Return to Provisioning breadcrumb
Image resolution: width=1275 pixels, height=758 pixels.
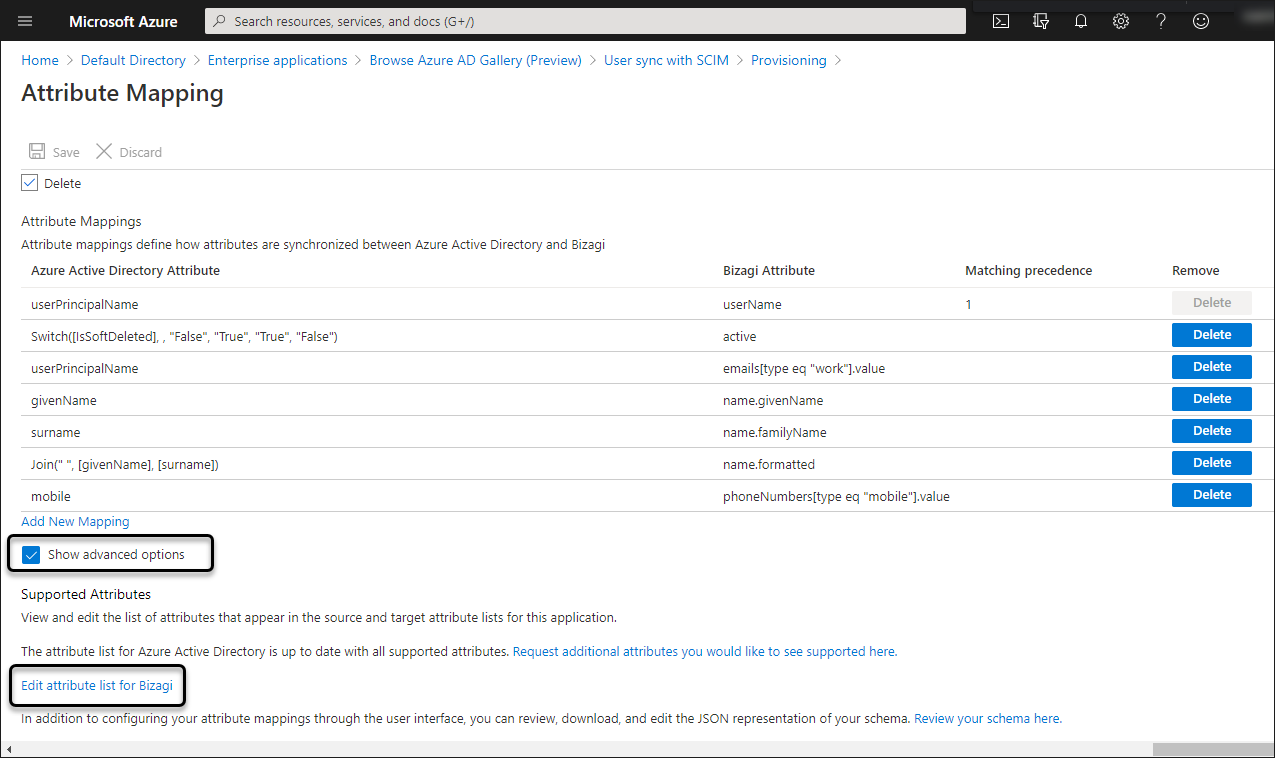(789, 60)
